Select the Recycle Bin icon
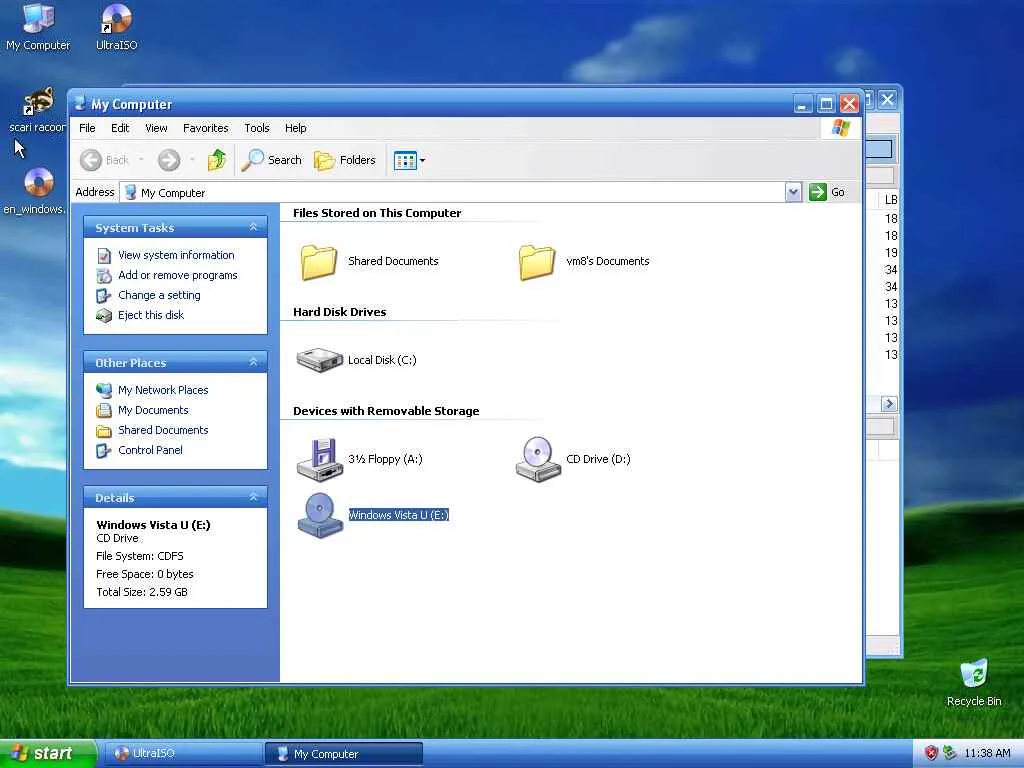This screenshot has height=768, width=1024. [x=974, y=683]
